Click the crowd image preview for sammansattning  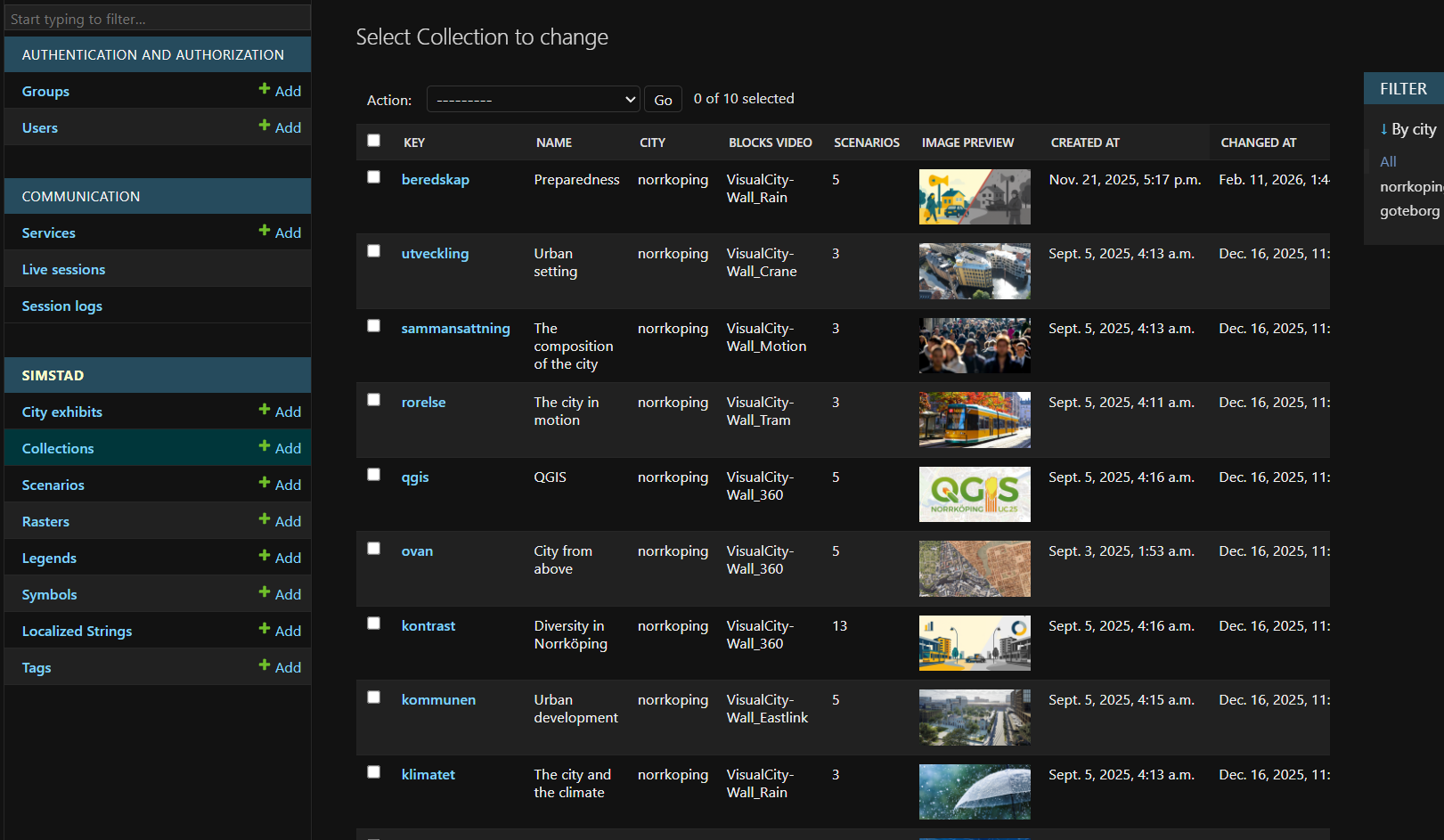pyautogui.click(x=975, y=346)
